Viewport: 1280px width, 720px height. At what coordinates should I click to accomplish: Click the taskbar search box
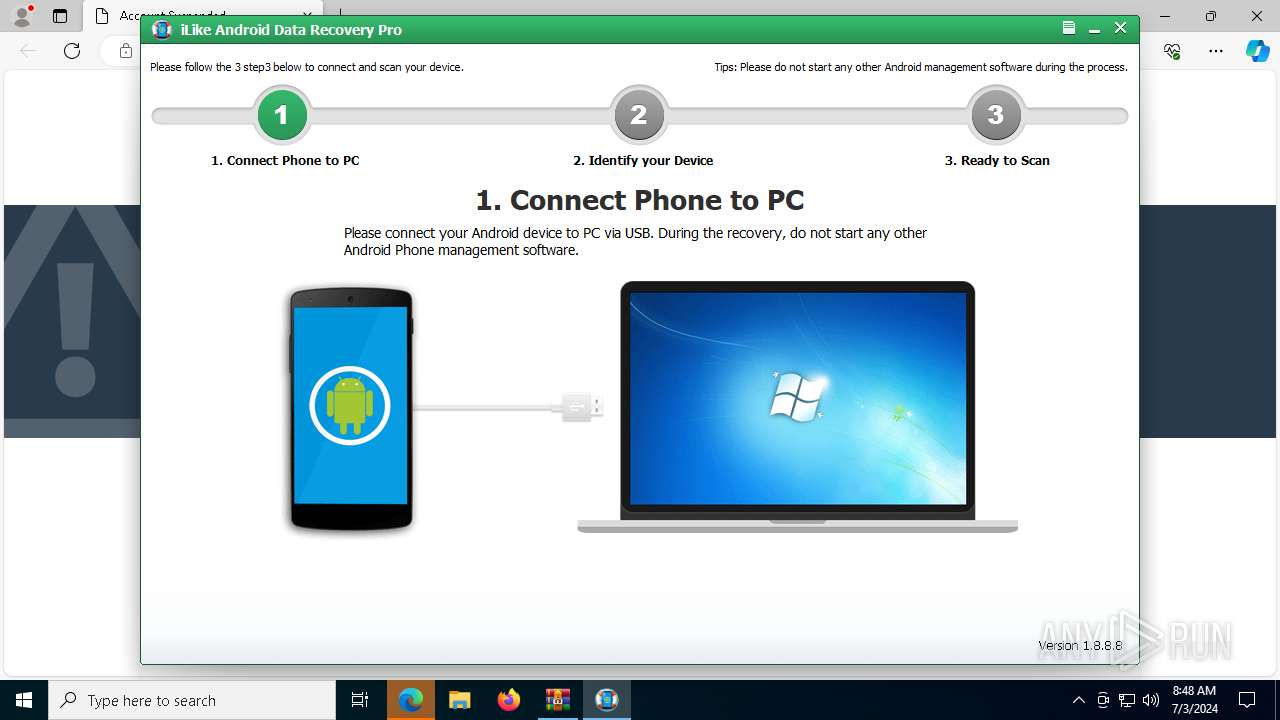click(192, 700)
